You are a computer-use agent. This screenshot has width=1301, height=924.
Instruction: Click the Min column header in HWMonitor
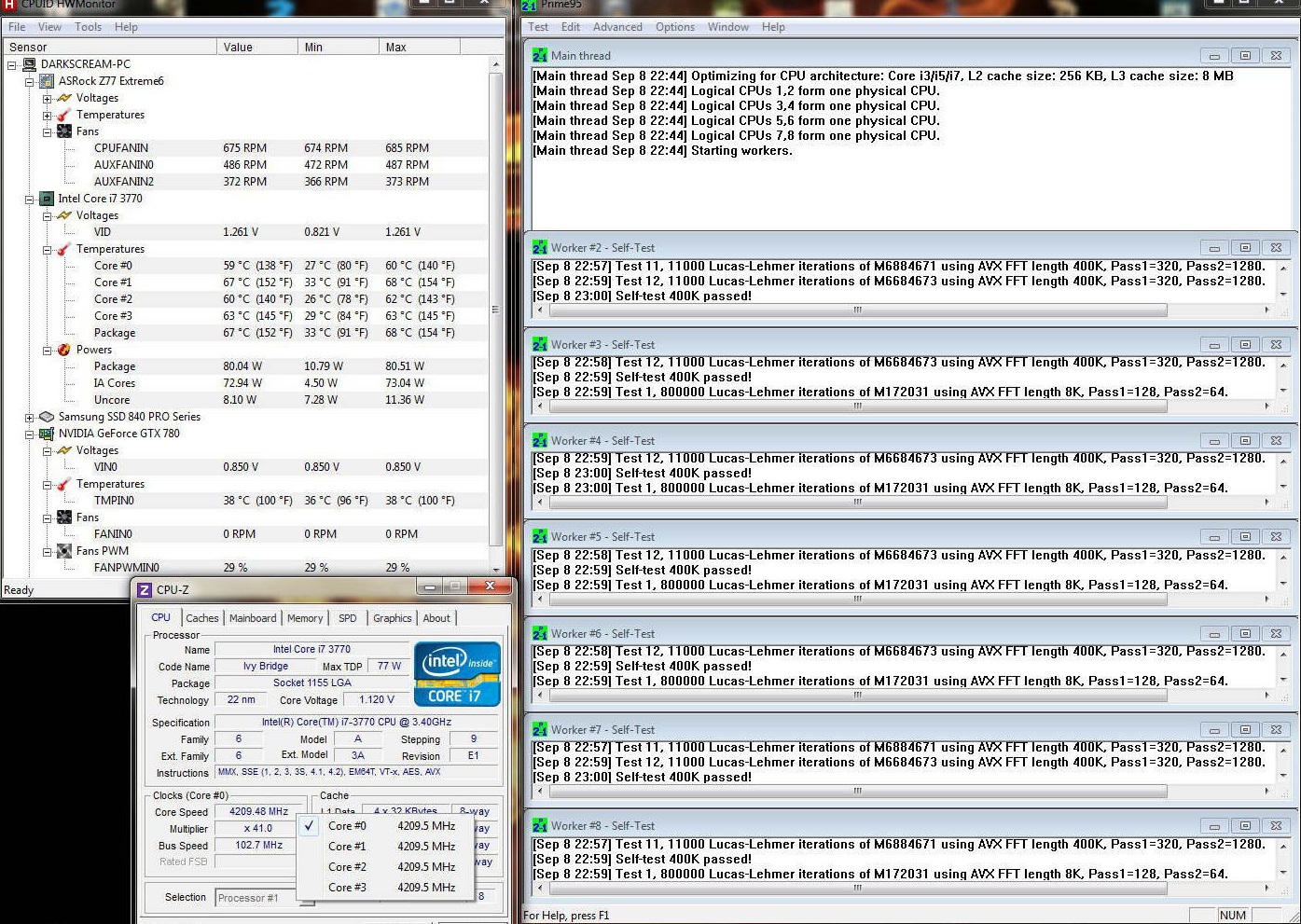pyautogui.click(x=339, y=47)
